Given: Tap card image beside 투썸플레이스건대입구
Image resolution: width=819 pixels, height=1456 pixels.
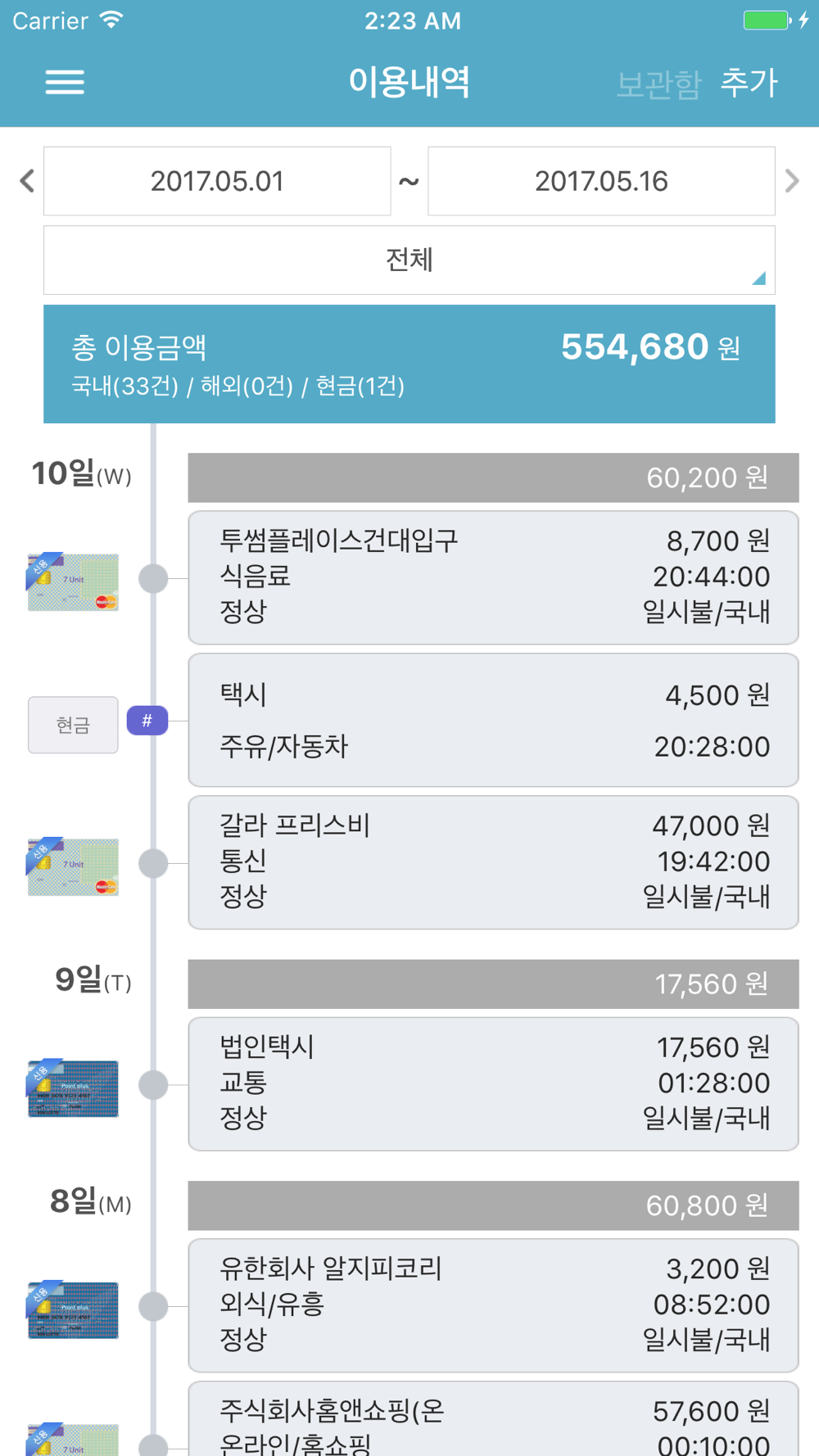Looking at the screenshot, I should 73,581.
